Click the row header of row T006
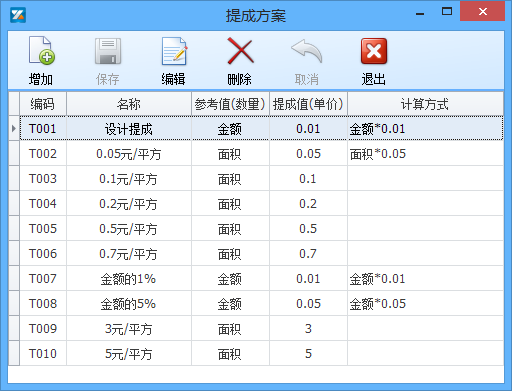Viewport: 512px width, 391px height. (x=14, y=253)
